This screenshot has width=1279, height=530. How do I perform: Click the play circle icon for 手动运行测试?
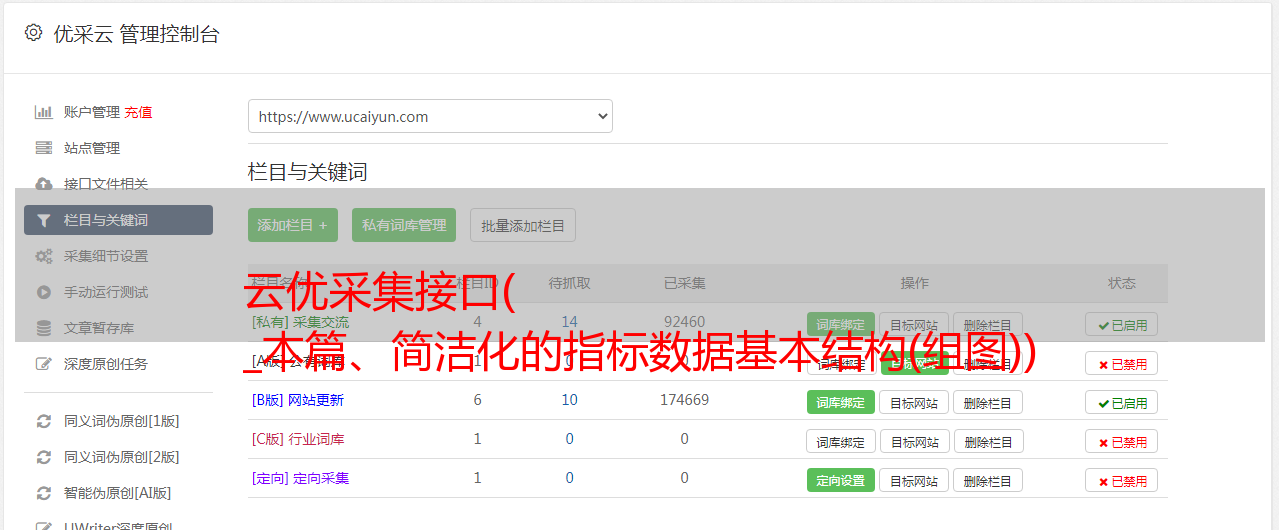(x=43, y=292)
